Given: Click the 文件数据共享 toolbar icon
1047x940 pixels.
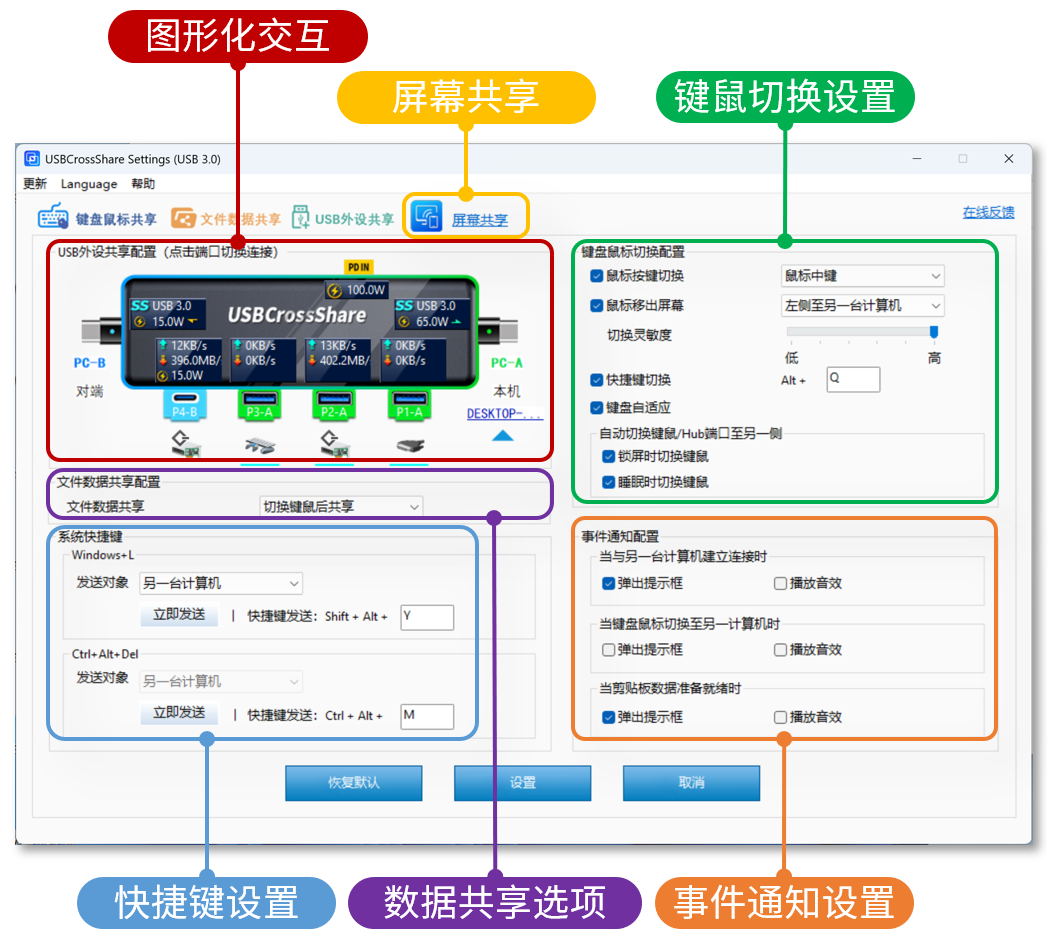Looking at the screenshot, I should coord(183,218).
